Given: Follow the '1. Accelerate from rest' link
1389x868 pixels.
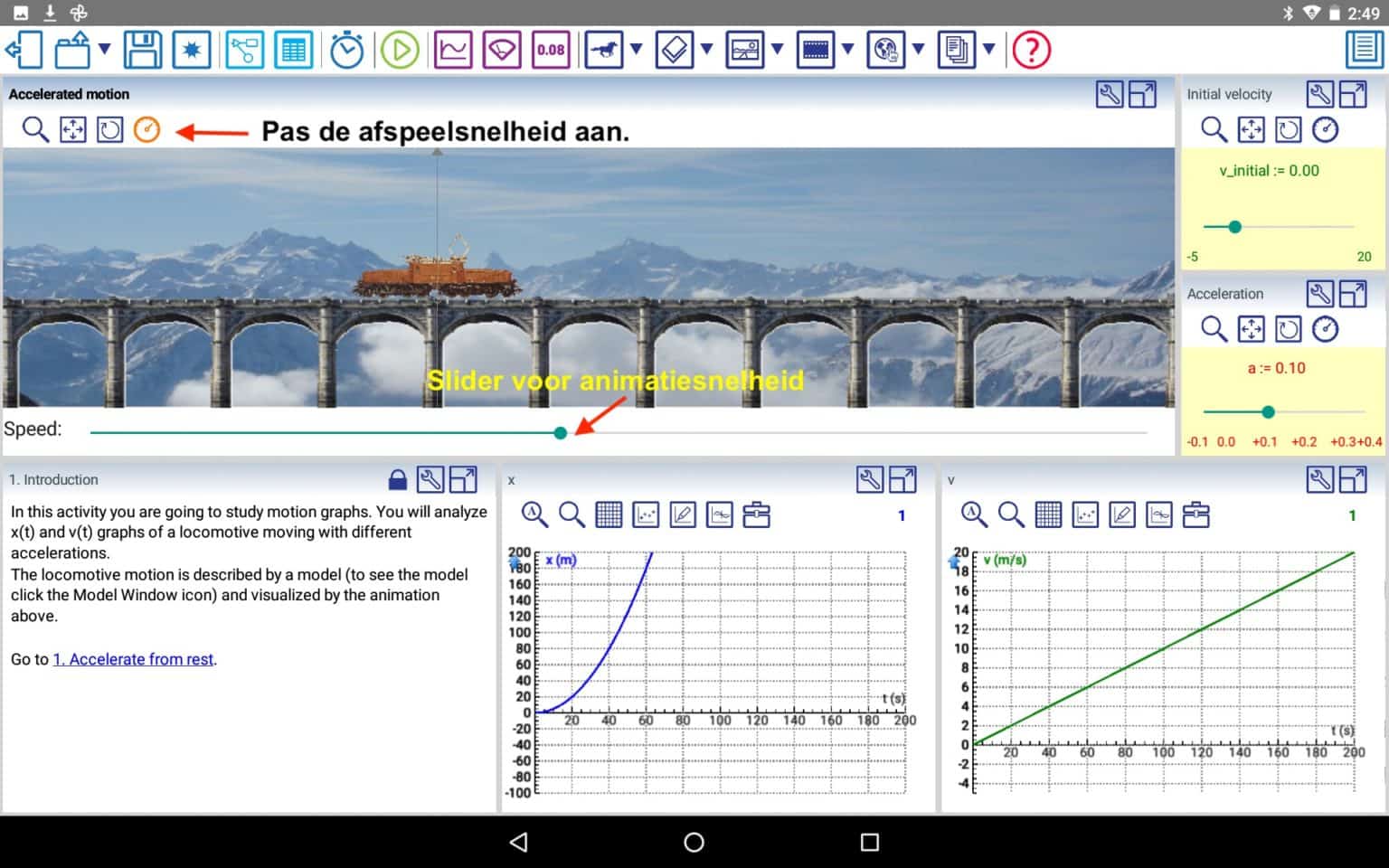Looking at the screenshot, I should (x=134, y=659).
